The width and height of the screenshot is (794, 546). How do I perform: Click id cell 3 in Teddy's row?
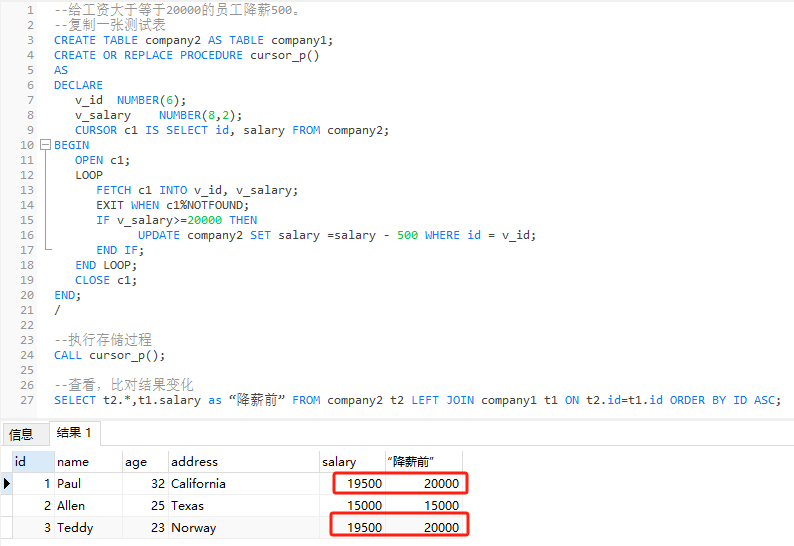[33, 527]
